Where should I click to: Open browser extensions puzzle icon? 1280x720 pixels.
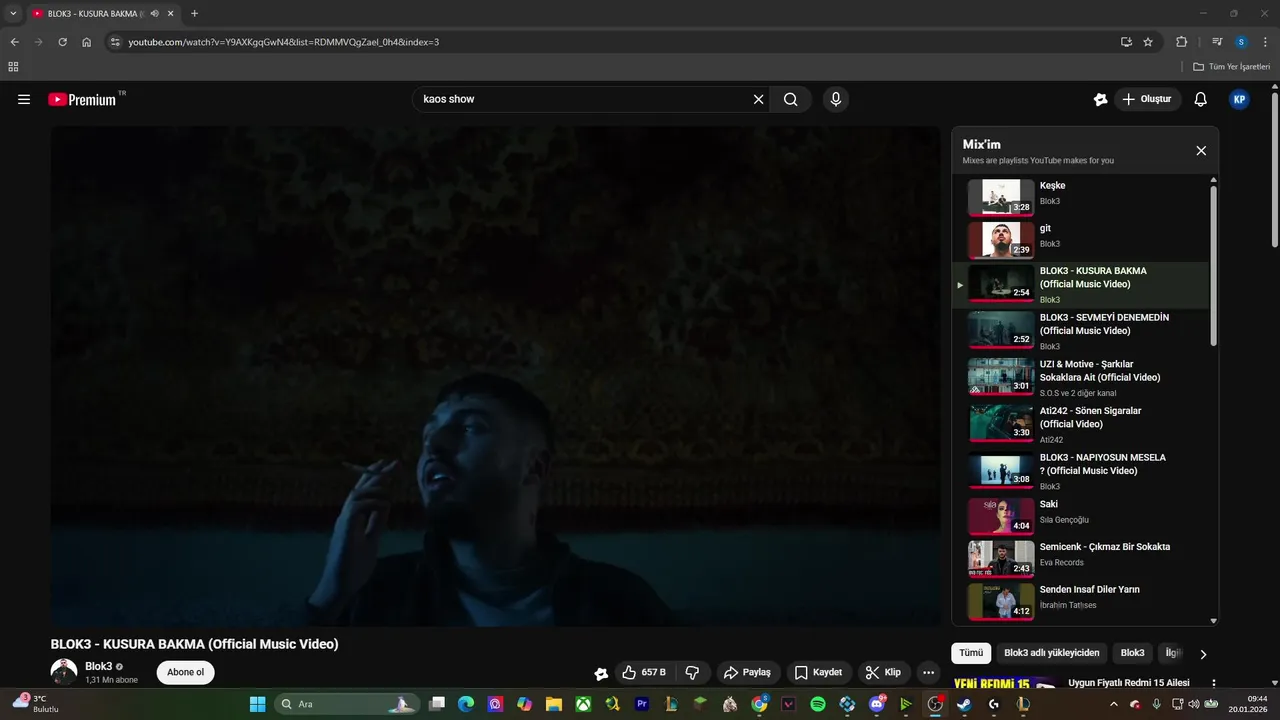pyautogui.click(x=1182, y=42)
